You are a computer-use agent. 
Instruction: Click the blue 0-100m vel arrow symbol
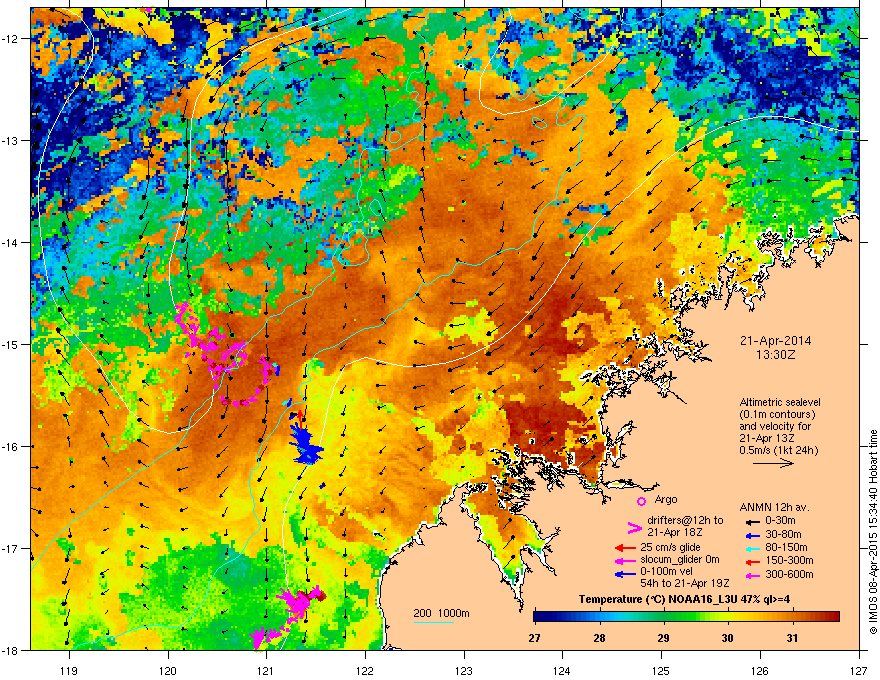tap(625, 575)
